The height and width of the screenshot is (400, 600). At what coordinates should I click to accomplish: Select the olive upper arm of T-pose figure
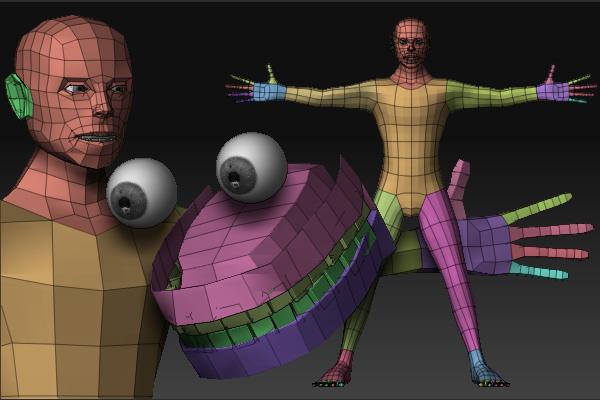[x=492, y=92]
